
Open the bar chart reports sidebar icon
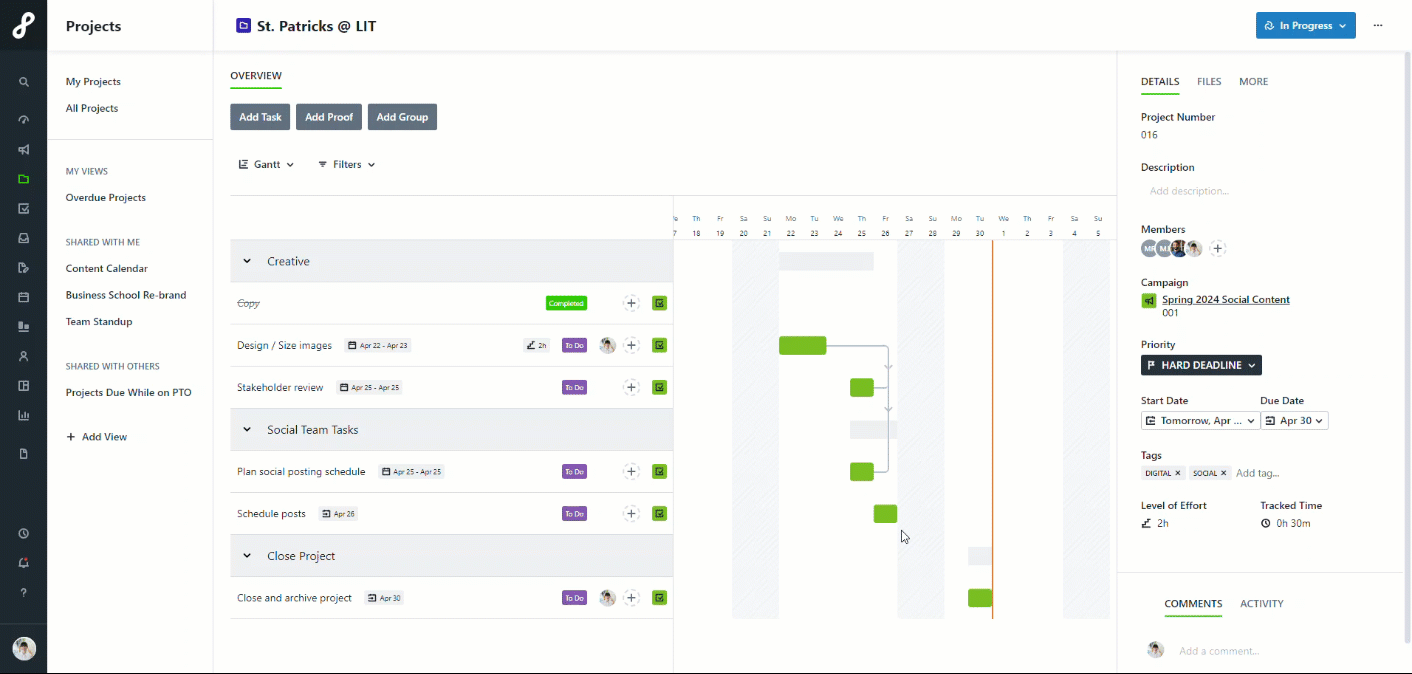coord(24,415)
